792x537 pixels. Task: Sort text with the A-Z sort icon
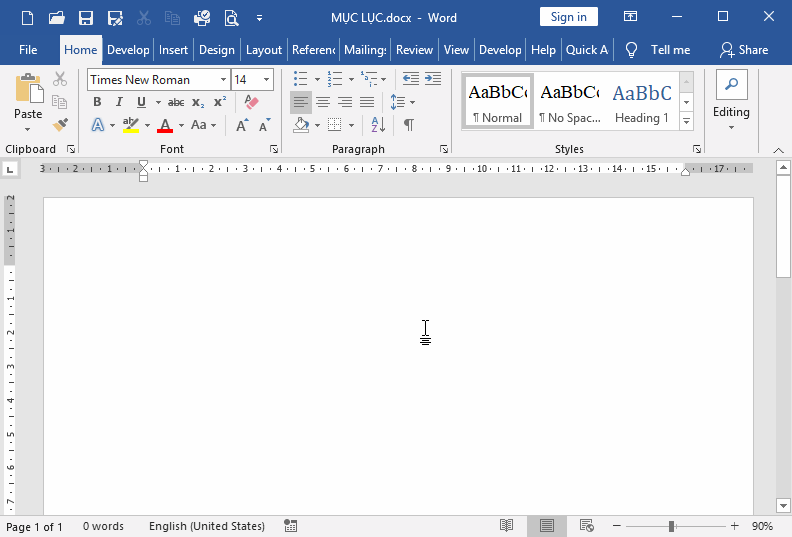(378, 125)
